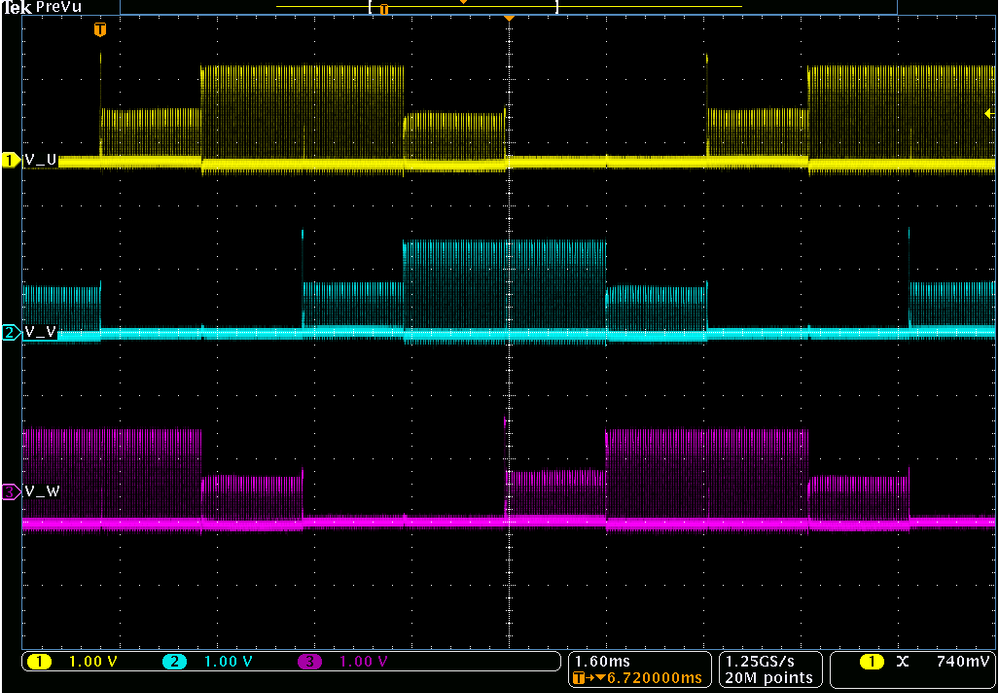This screenshot has height=693, width=999.
Task: Click the orange horizontal reference triangle at top center
Action: click(508, 19)
